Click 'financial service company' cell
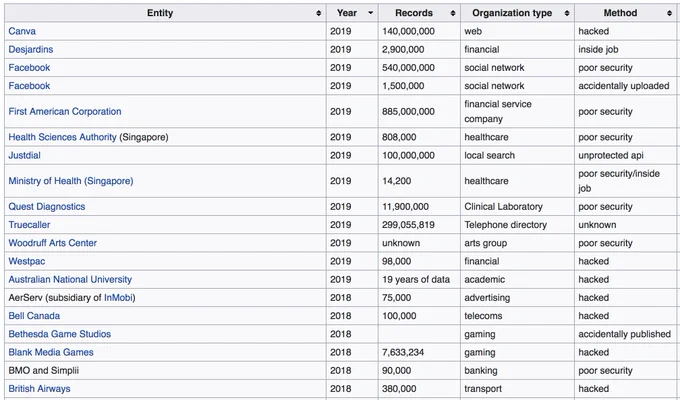 (x=517, y=111)
